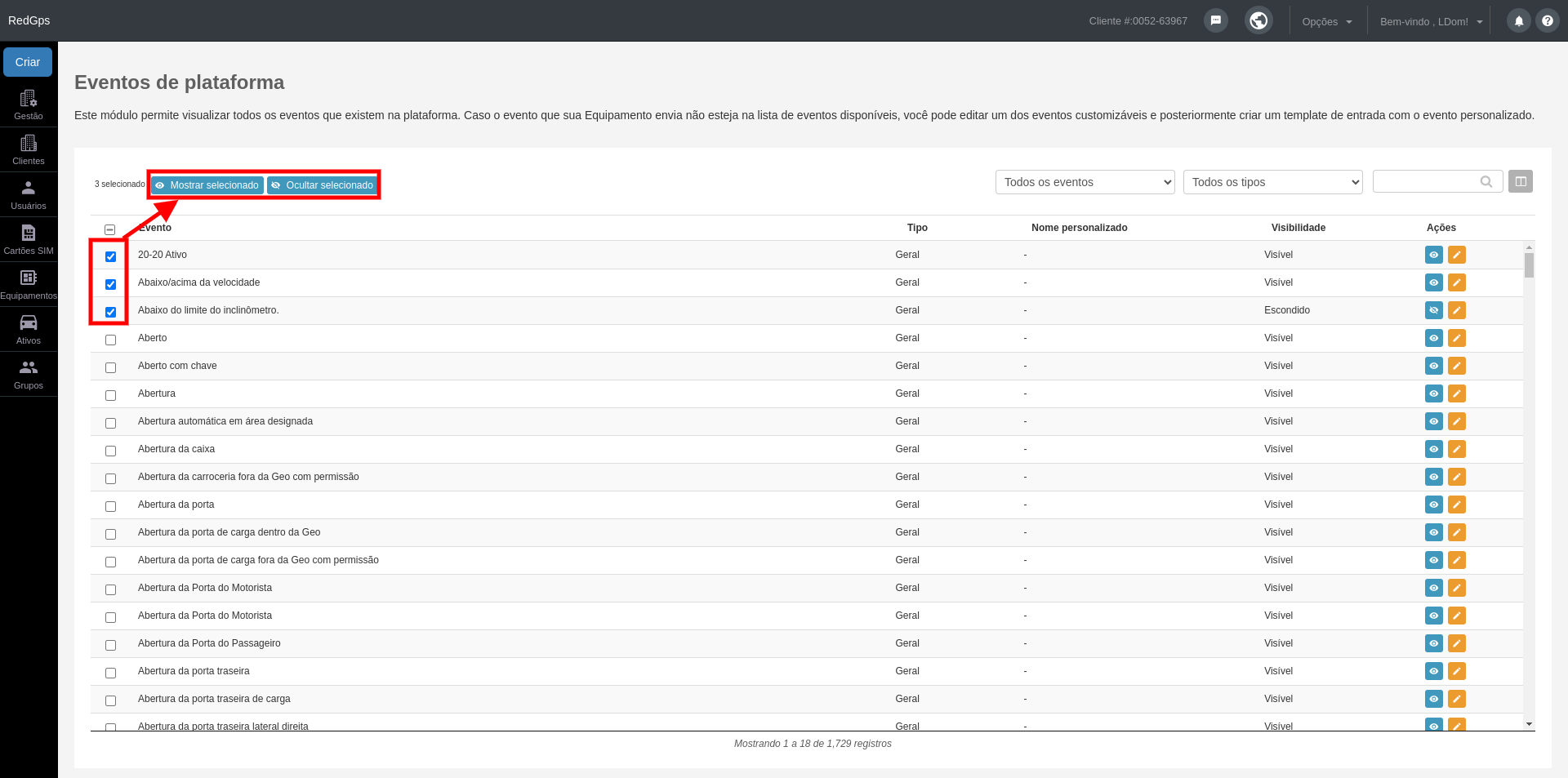Uncheck the 20-20 Ativo checkbox
Viewport: 1568px width, 778px height.
tap(110, 256)
